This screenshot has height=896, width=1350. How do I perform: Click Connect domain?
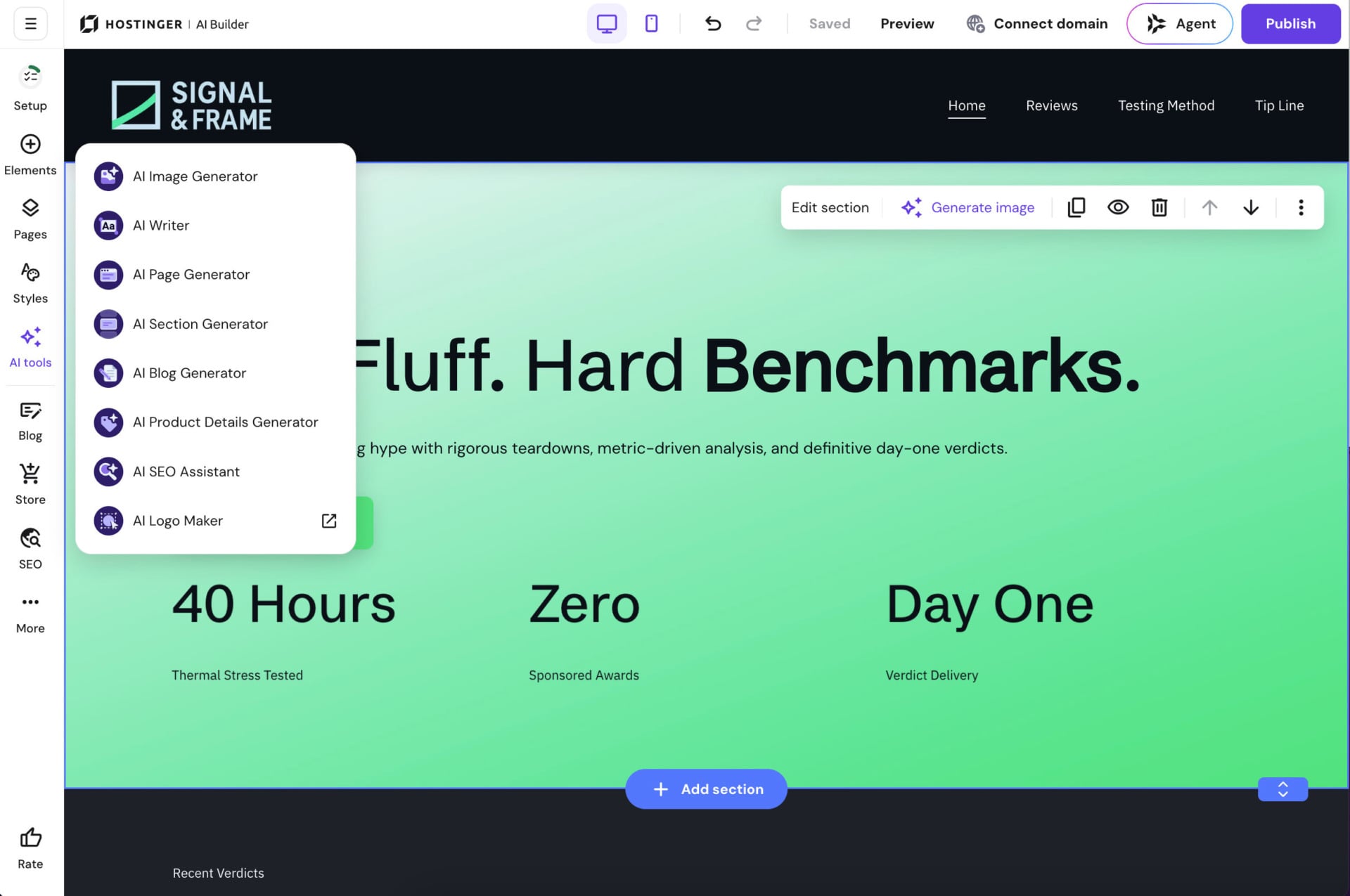point(1036,24)
